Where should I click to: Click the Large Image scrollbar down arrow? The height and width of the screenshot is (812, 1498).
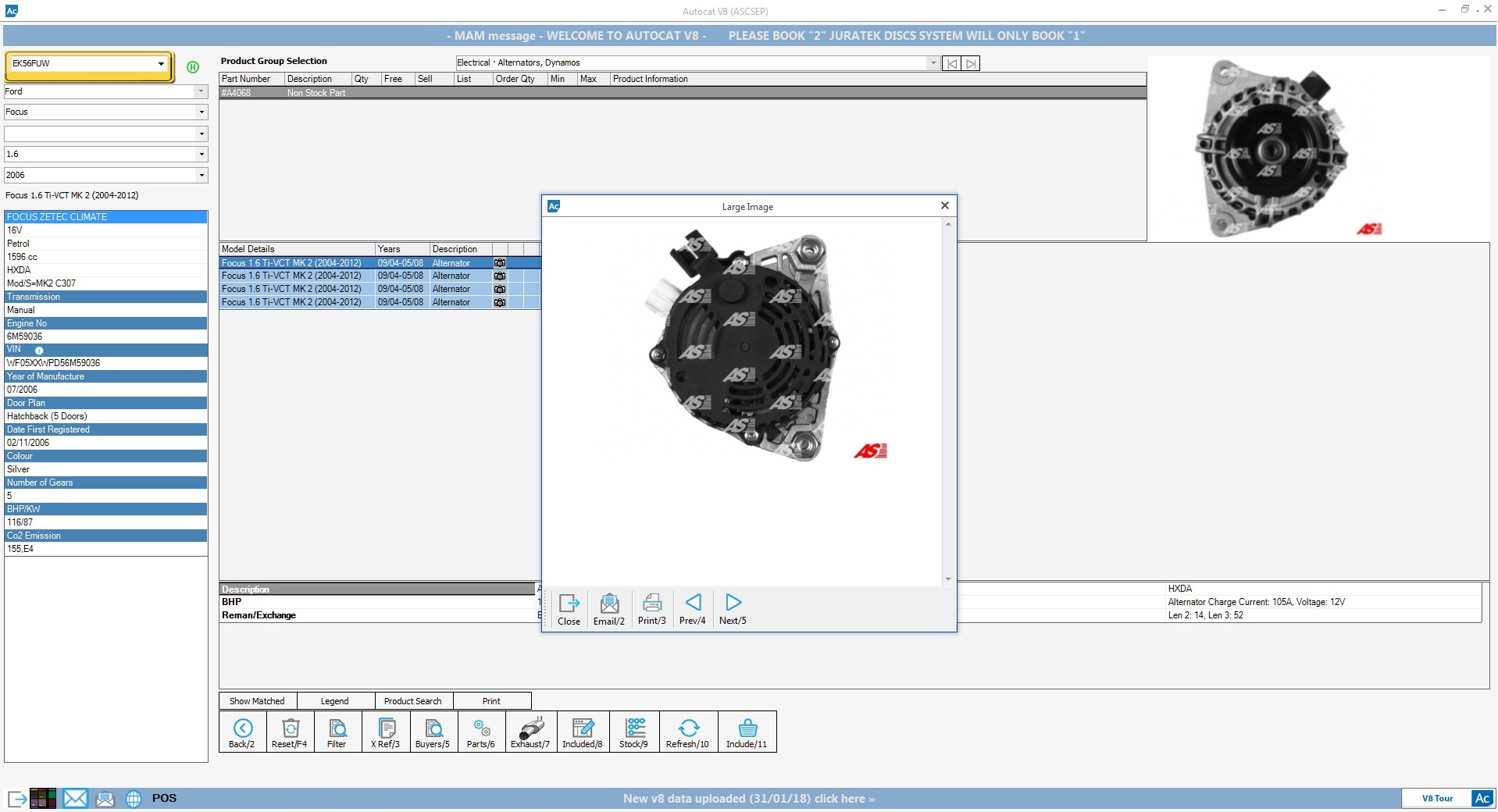pos(948,579)
